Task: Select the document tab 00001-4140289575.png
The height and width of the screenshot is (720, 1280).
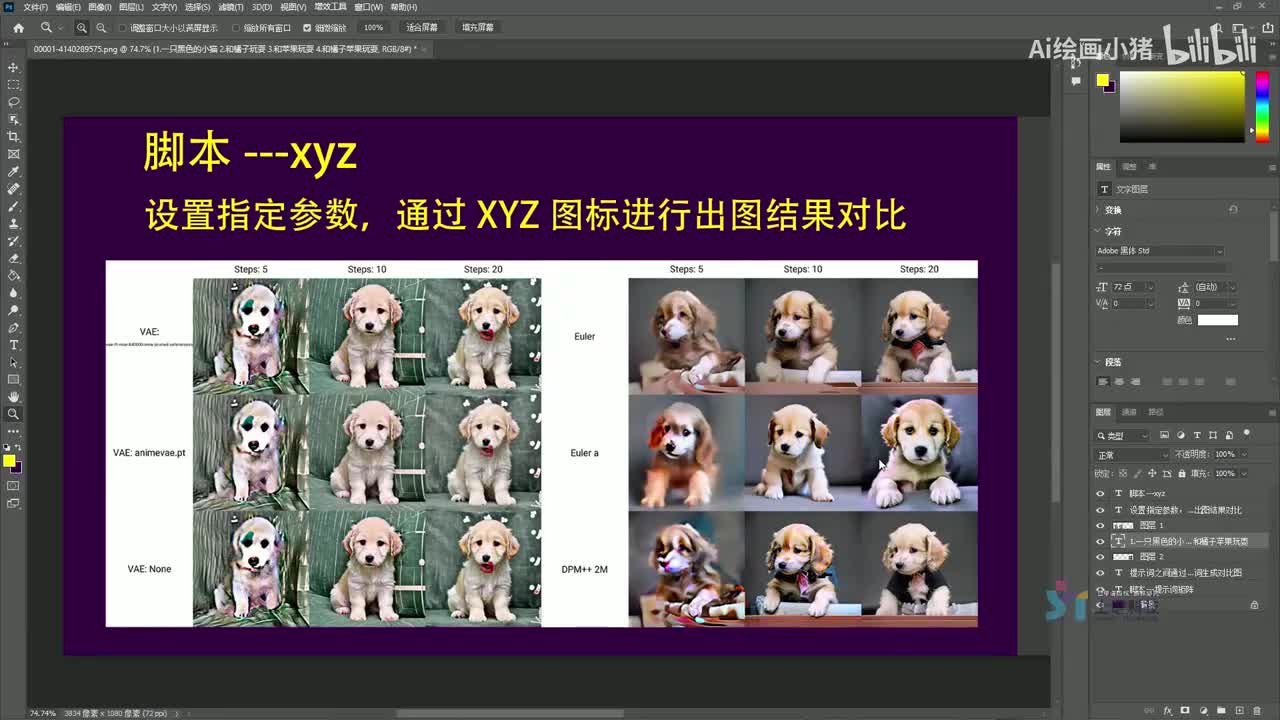Action: pyautogui.click(x=224, y=48)
